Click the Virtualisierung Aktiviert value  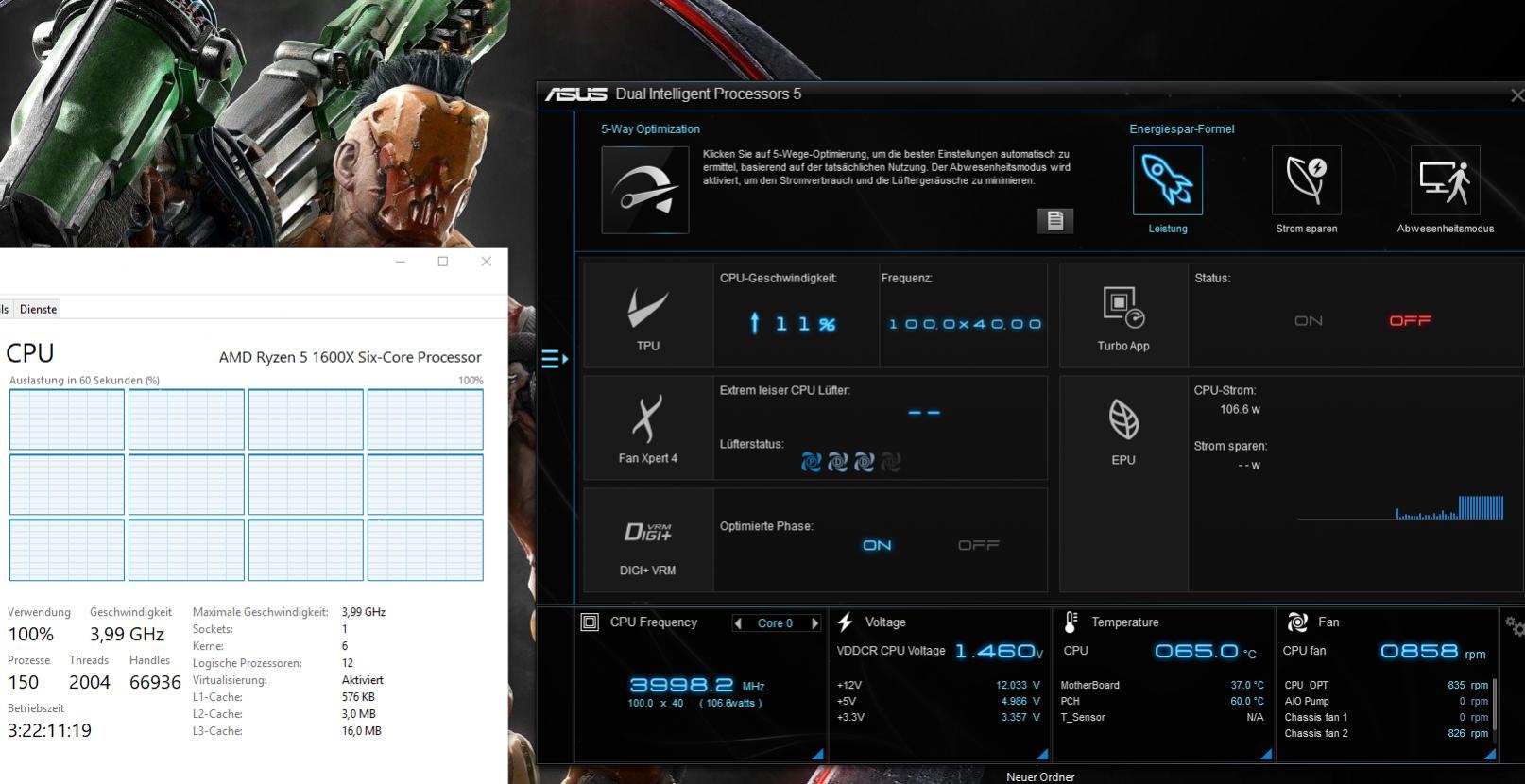tap(363, 680)
